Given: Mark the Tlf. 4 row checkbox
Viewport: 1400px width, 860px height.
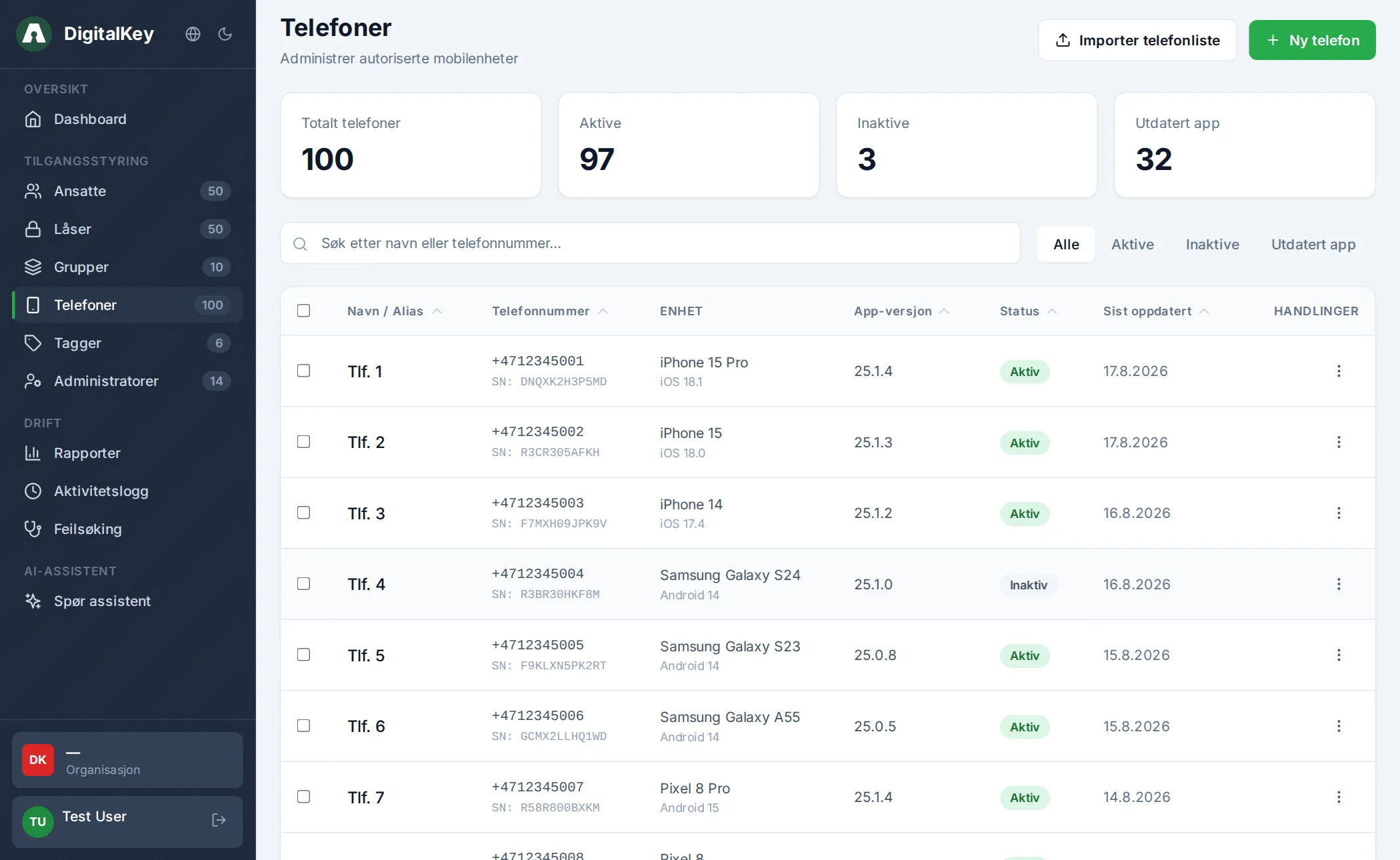Looking at the screenshot, I should (x=303, y=584).
